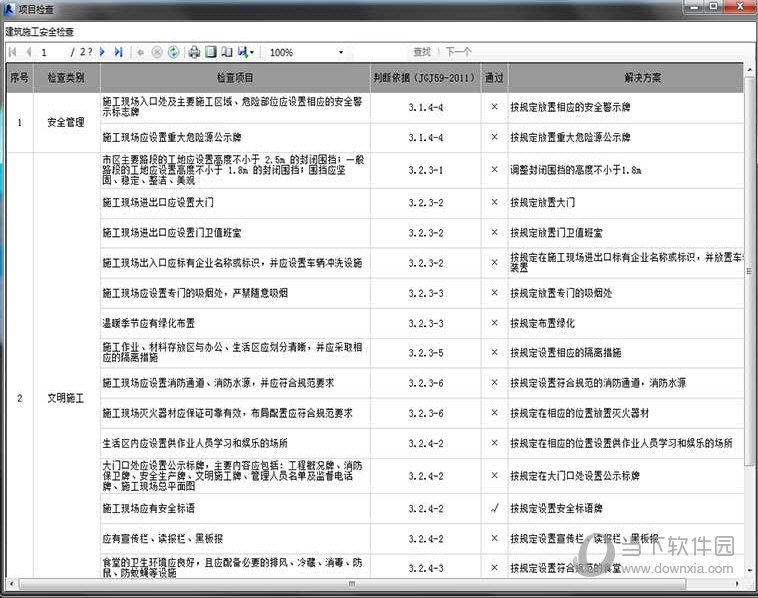Click the 下一个 find next link
The image size is (758, 598).
[x=458, y=52]
